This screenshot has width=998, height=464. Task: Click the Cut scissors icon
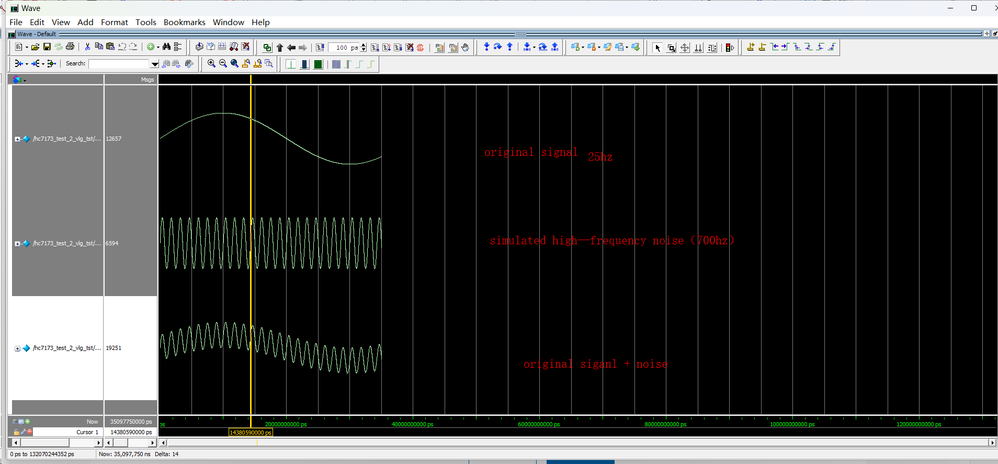[x=87, y=47]
